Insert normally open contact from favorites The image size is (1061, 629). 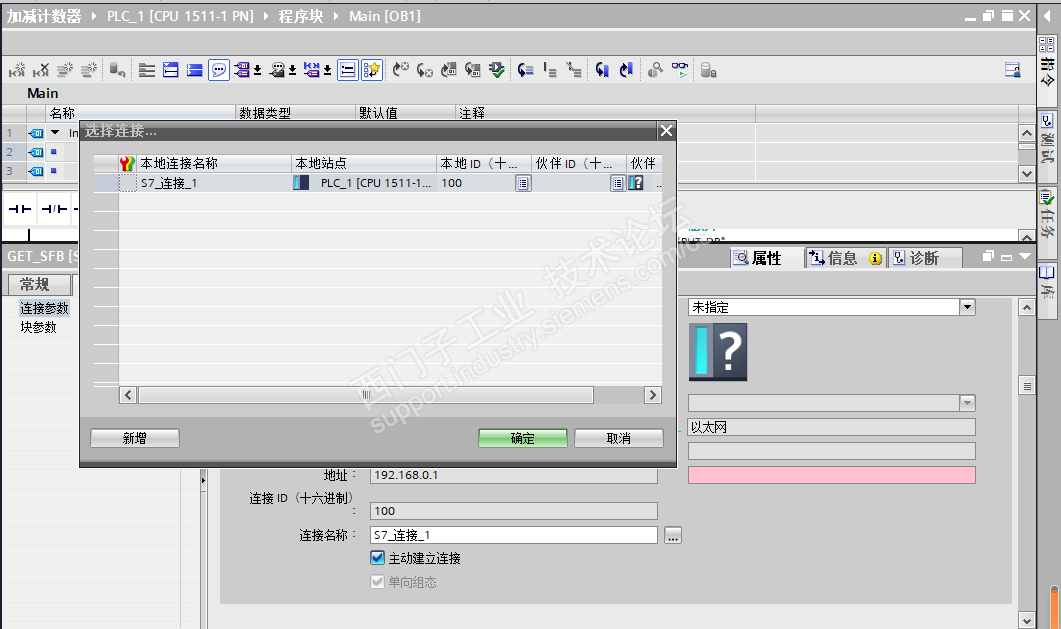(x=20, y=209)
